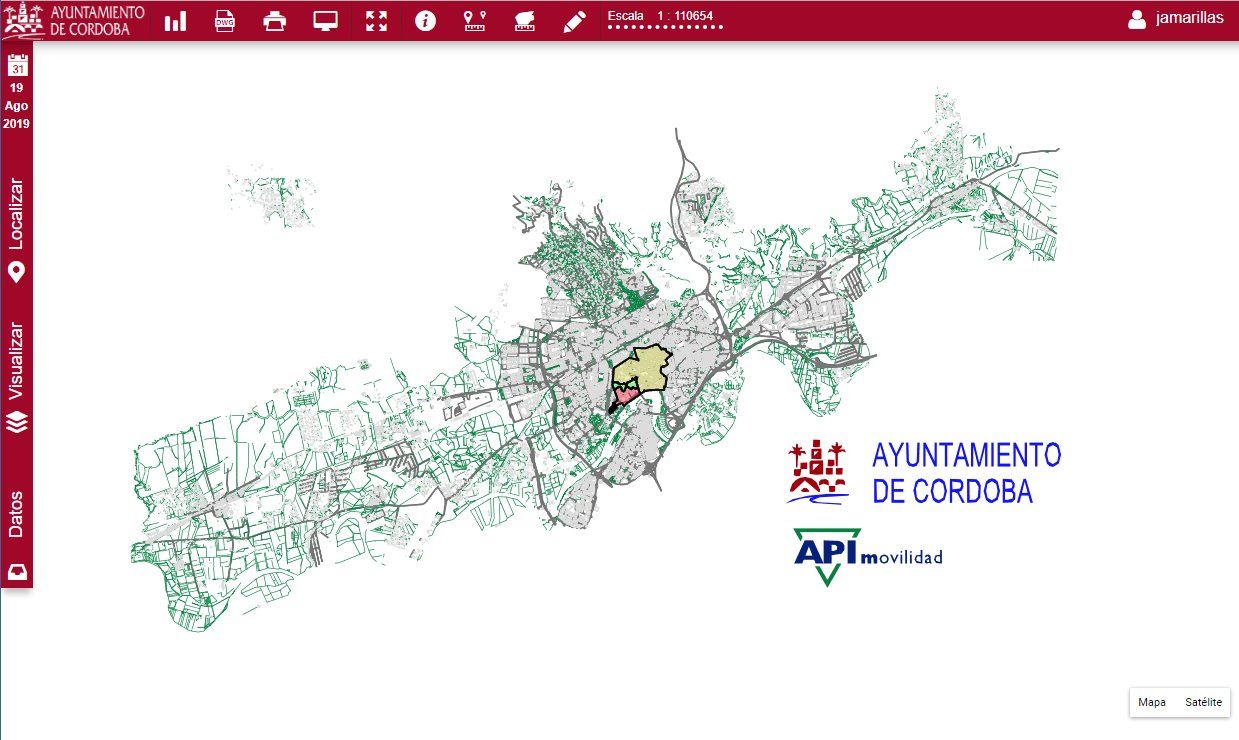Open the jamarillas user account menu

(1176, 19)
